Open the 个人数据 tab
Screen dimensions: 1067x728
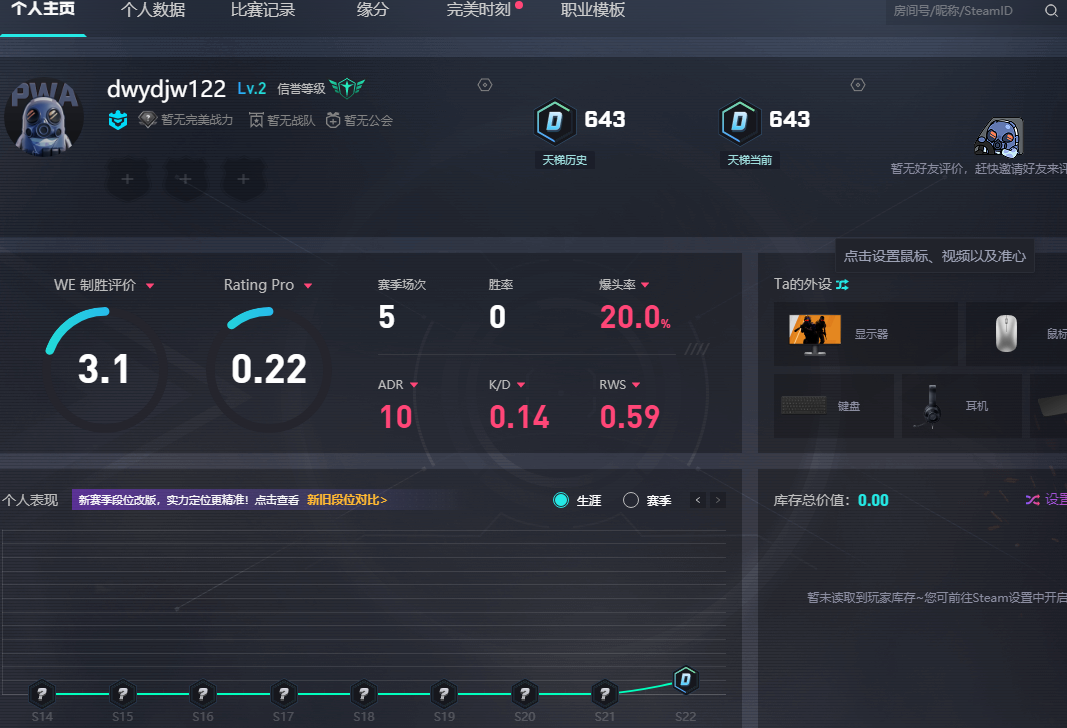(153, 11)
